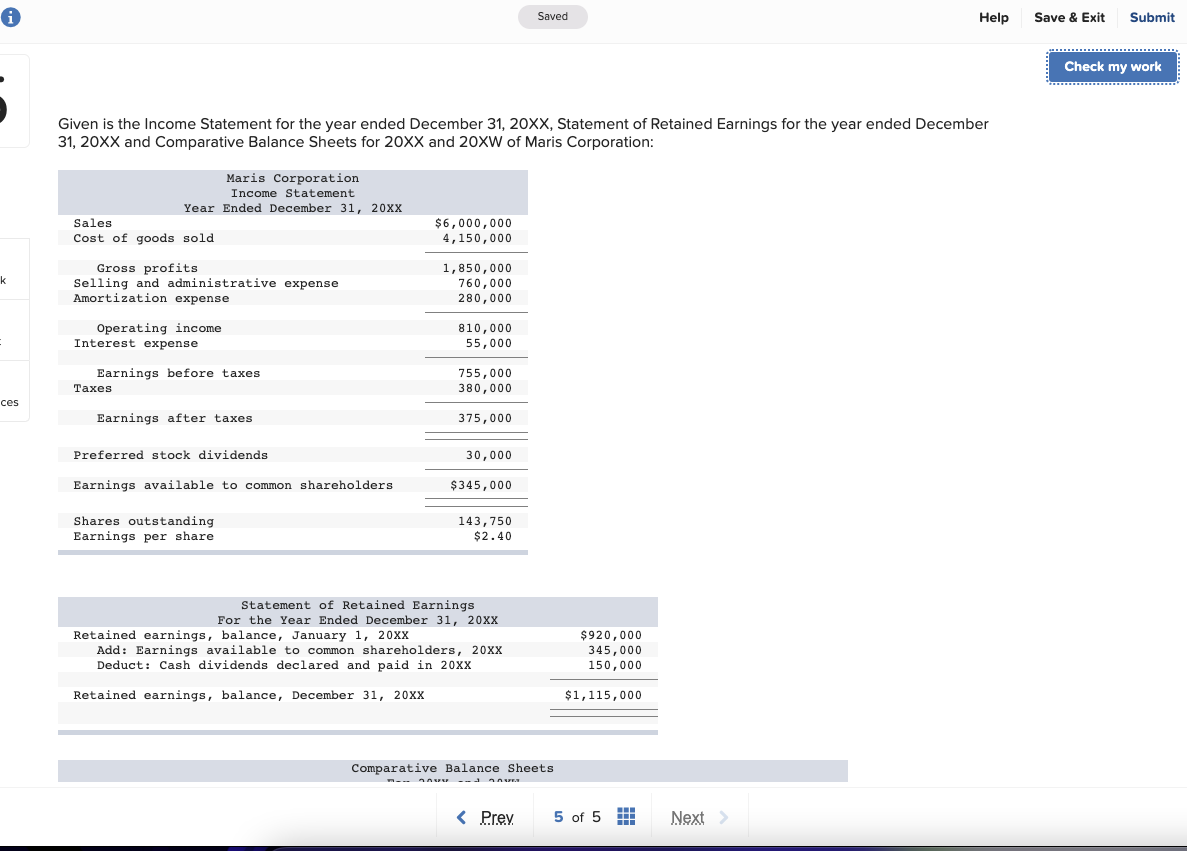Select the current question number 5
This screenshot has width=1187, height=851.
point(557,817)
